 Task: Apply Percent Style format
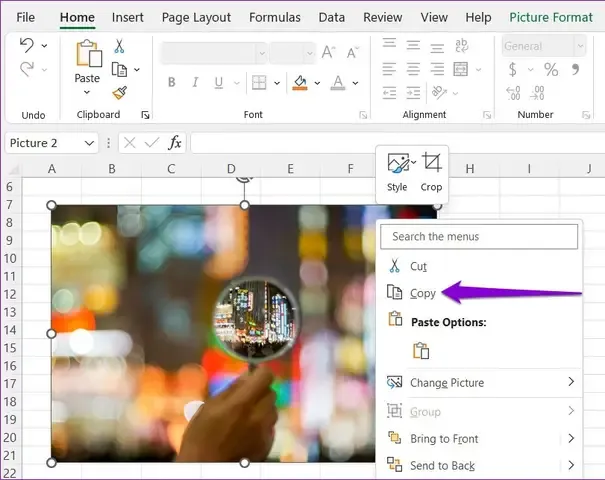click(551, 70)
